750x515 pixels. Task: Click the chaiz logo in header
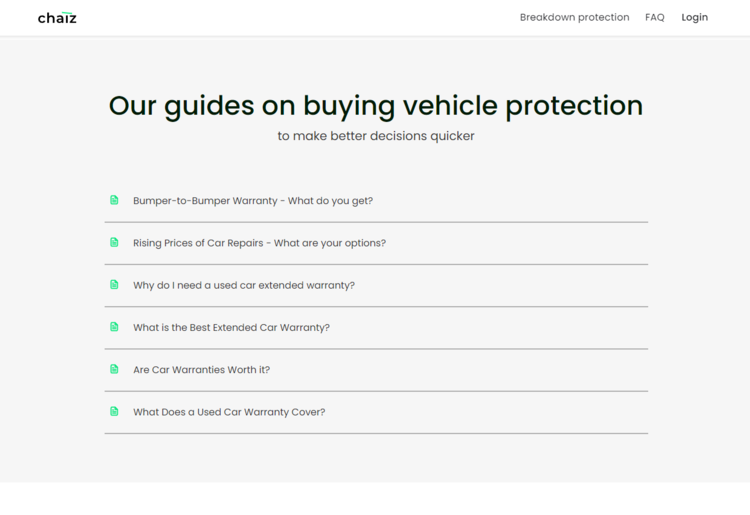[x=57, y=17]
